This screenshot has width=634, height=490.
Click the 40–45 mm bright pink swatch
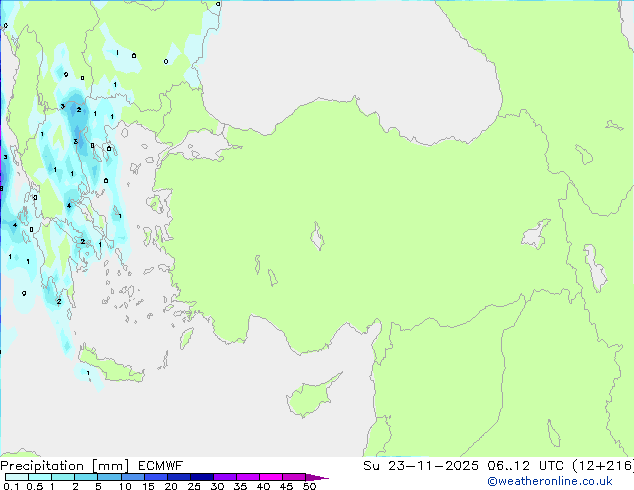[x=271, y=477]
